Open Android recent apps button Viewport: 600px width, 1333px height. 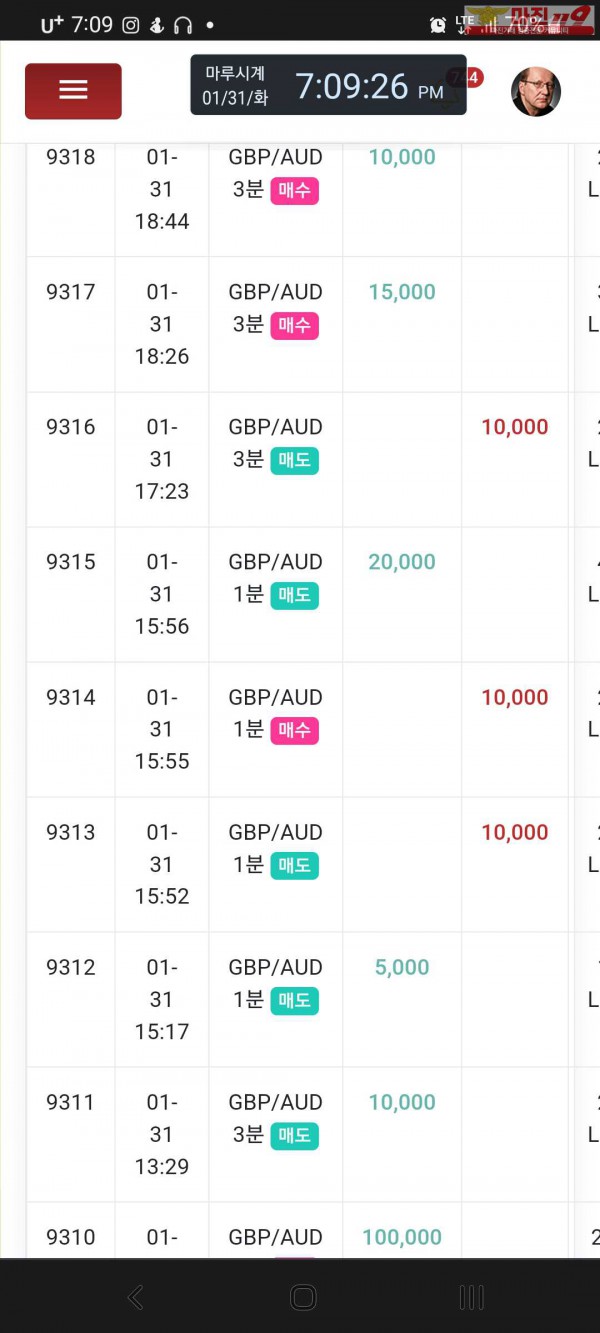(x=471, y=1297)
